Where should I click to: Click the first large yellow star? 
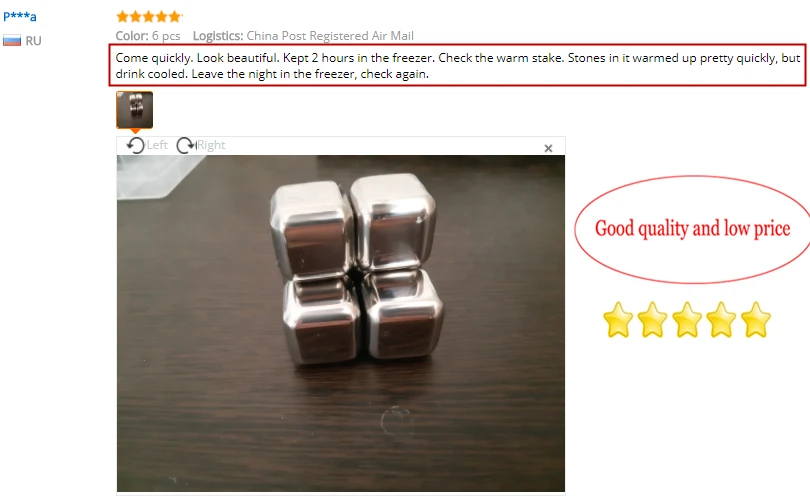pos(618,320)
